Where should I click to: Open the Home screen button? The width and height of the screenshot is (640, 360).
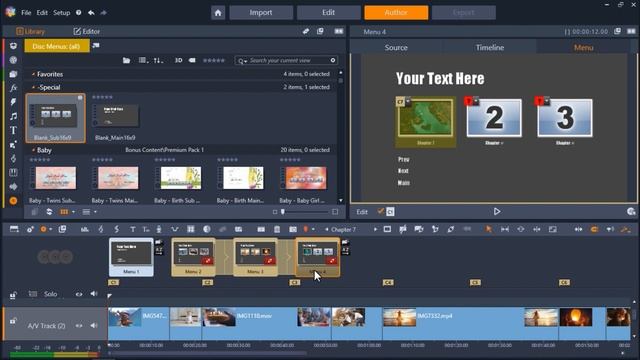click(x=218, y=13)
